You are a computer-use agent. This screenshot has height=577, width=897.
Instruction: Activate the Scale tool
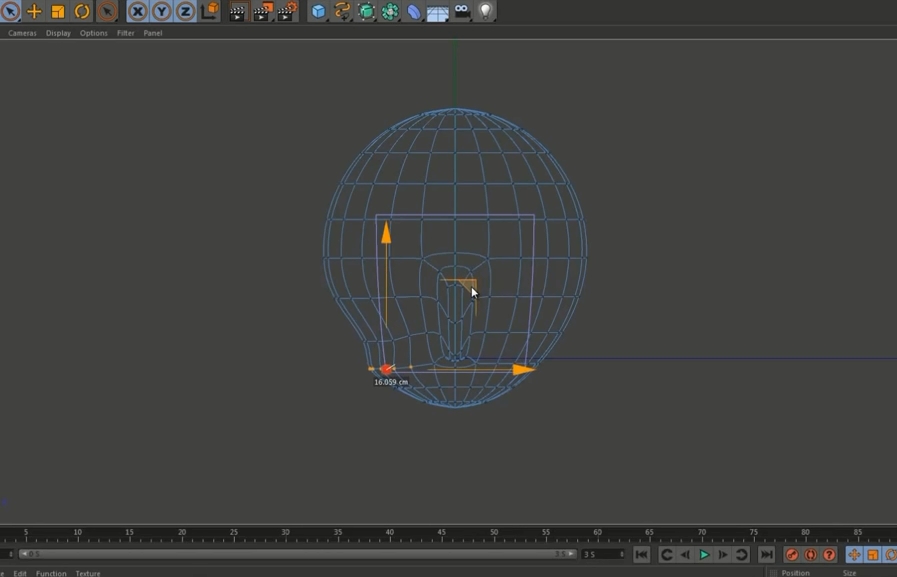(x=58, y=11)
